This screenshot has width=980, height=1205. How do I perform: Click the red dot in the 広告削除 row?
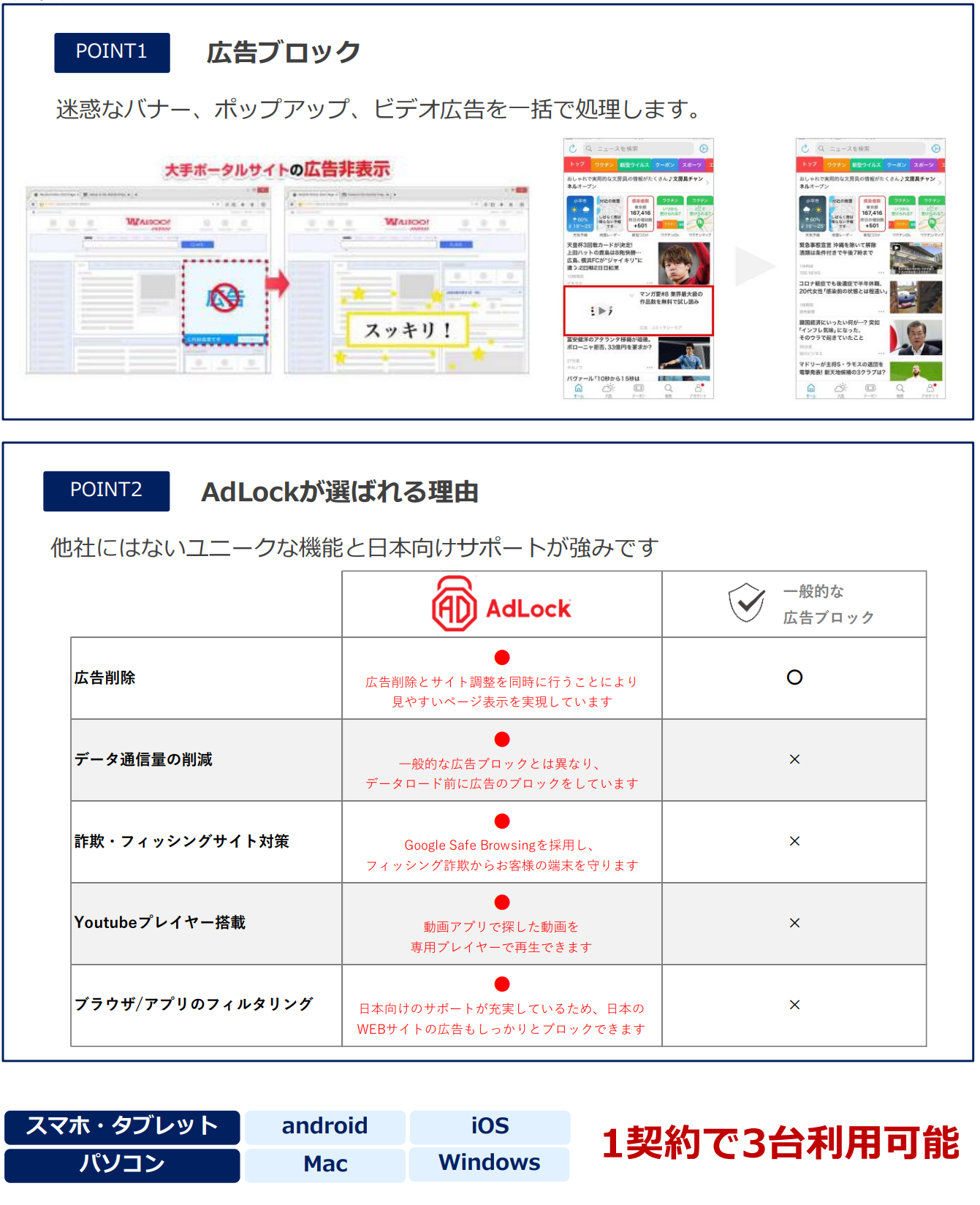(502, 658)
